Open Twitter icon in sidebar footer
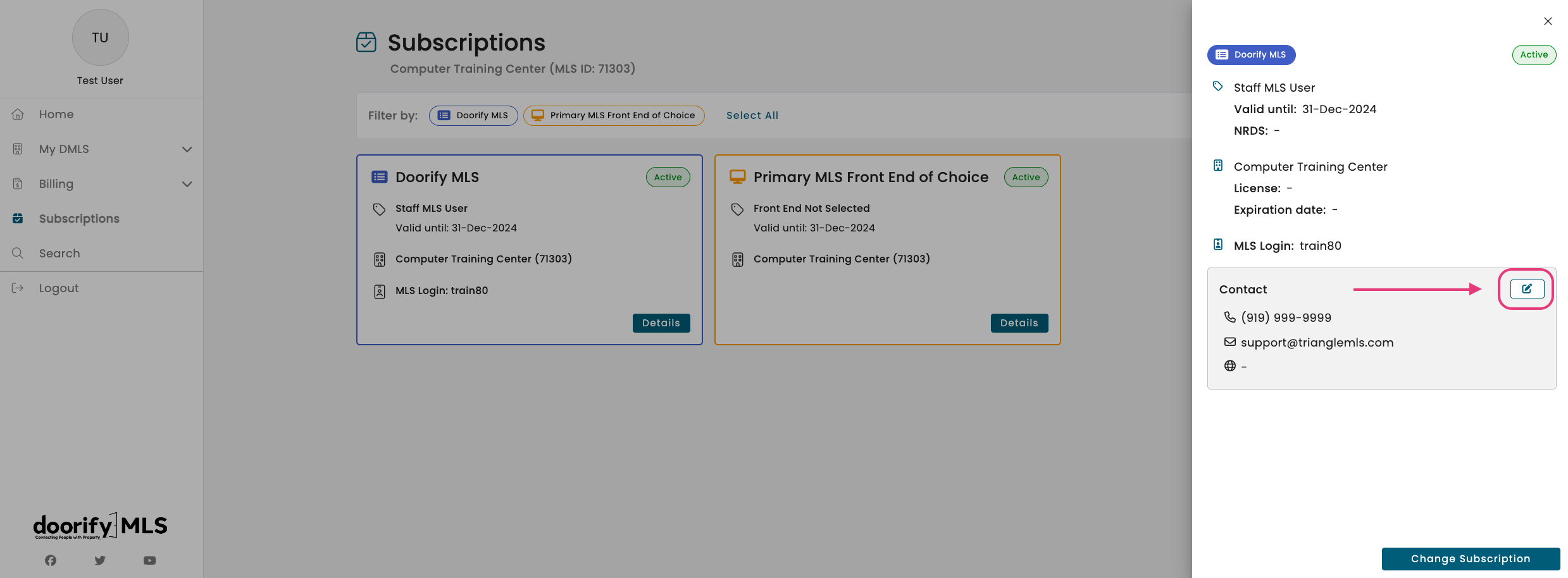Image resolution: width=1568 pixels, height=578 pixels. point(100,560)
